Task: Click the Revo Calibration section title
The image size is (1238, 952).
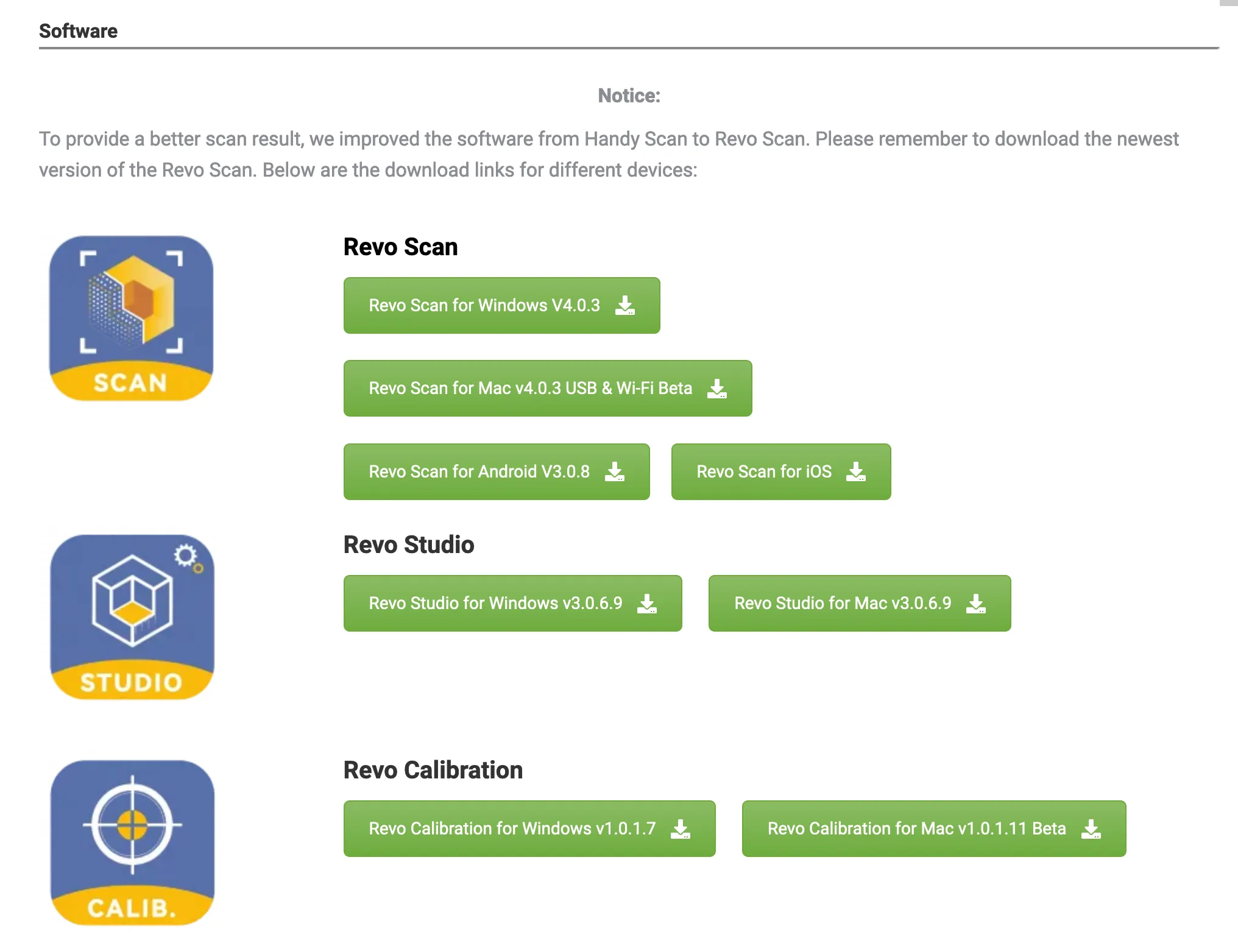Action: click(433, 770)
